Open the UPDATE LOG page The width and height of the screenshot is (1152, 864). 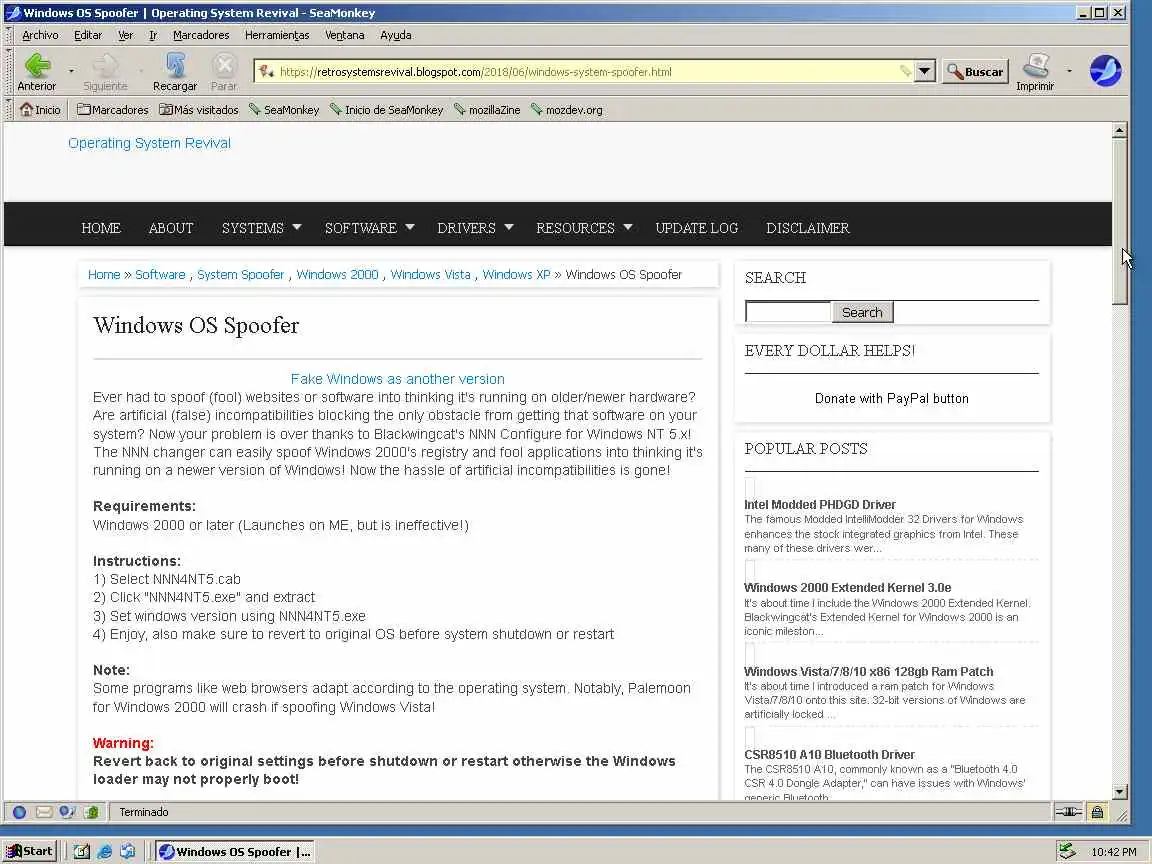(x=696, y=228)
